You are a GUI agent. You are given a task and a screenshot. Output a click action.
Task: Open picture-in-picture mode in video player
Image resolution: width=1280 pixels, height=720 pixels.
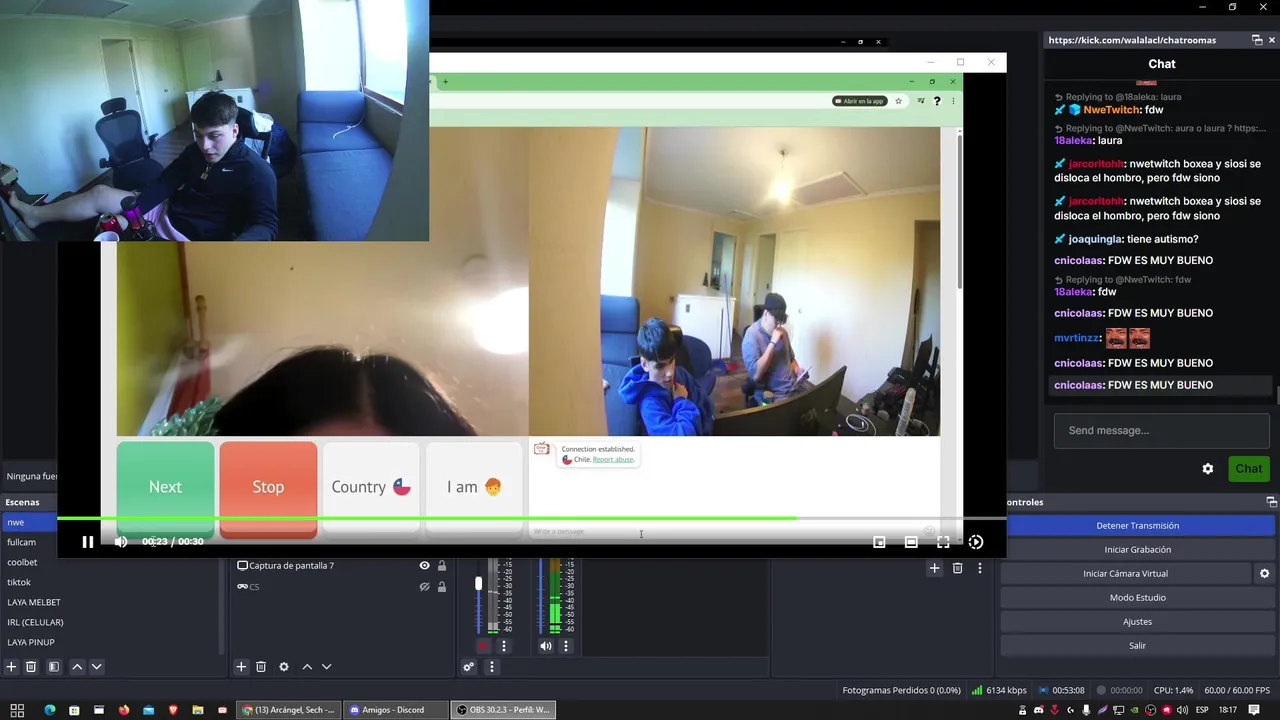879,542
